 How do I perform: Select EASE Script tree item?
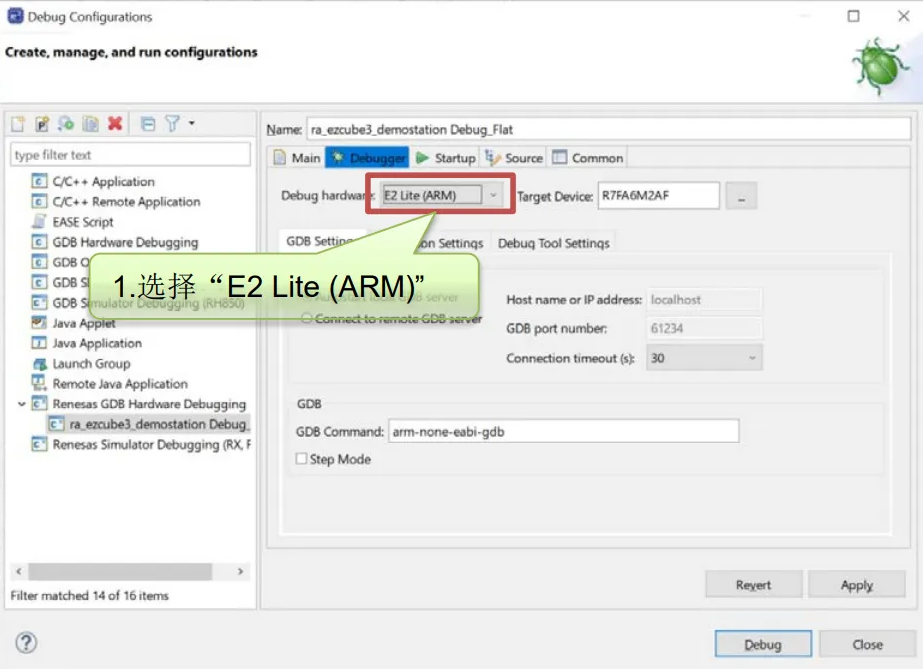click(x=83, y=222)
